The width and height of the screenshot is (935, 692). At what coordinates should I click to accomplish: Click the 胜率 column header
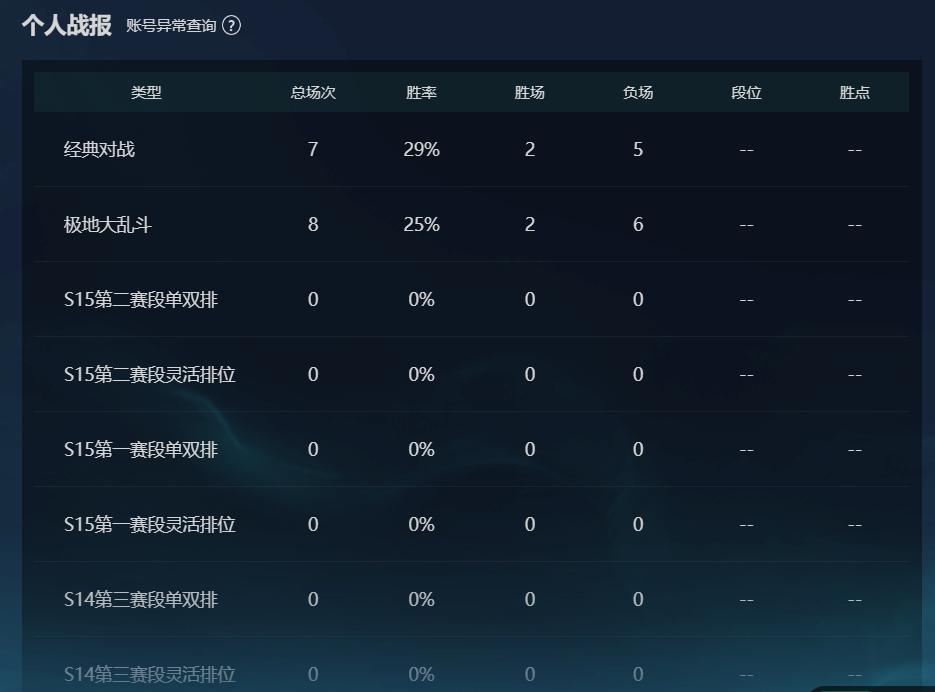422,92
